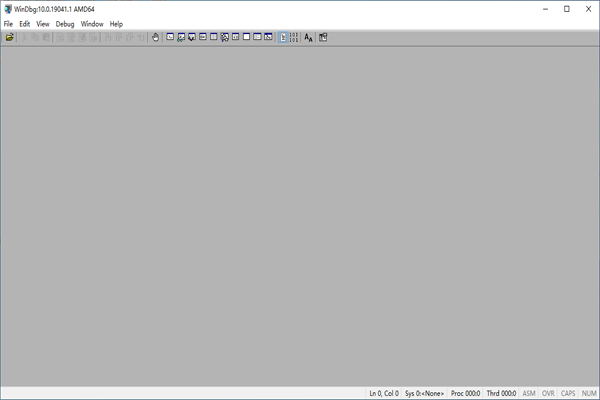Open the Disassembly window icon
This screenshot has width=600, height=400.
(x=236, y=37)
